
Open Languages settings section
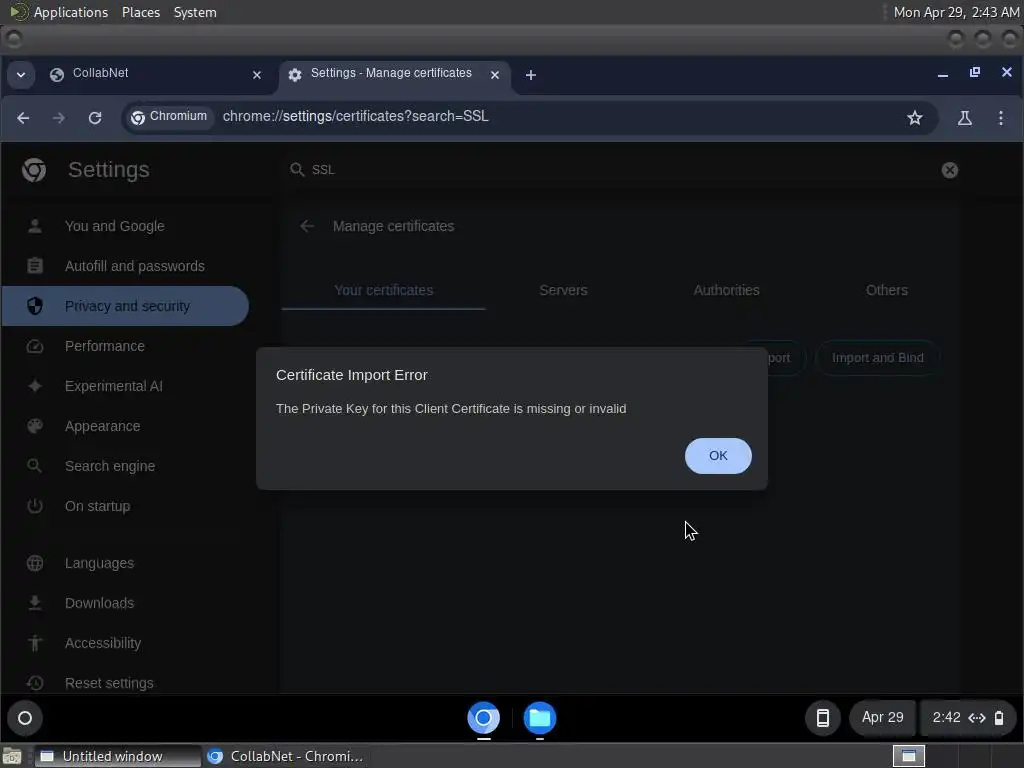125,563
